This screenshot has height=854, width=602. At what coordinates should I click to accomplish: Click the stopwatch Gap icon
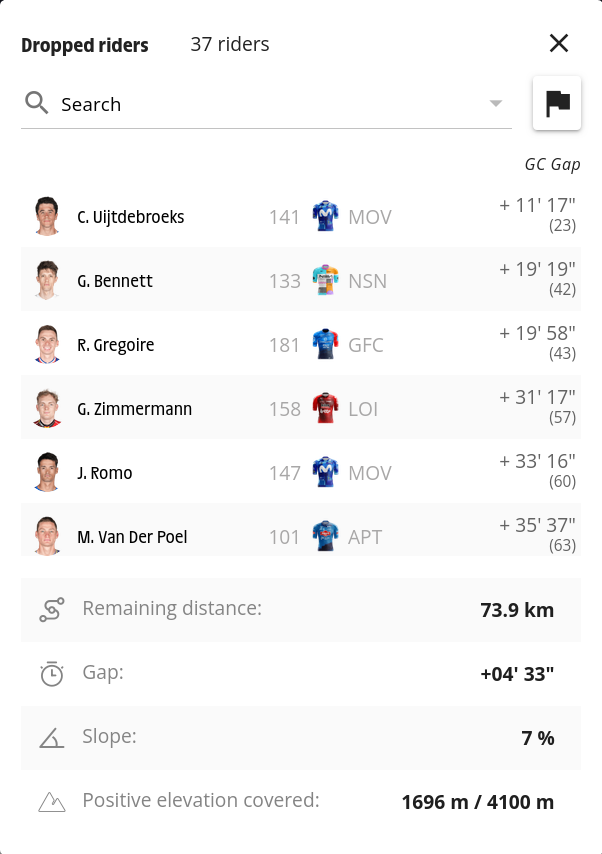click(52, 674)
